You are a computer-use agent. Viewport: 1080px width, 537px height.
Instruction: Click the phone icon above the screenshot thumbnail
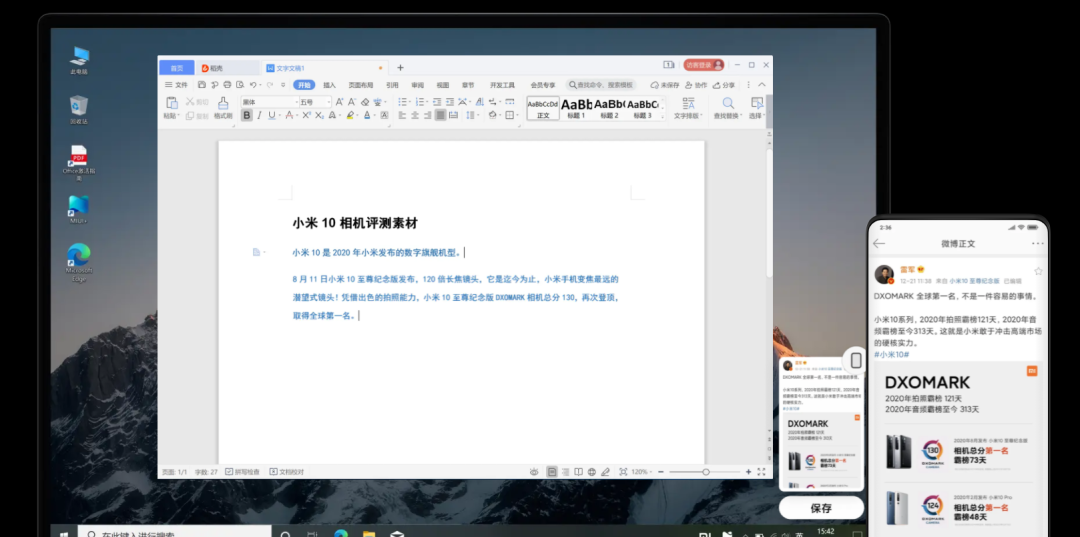click(x=855, y=361)
